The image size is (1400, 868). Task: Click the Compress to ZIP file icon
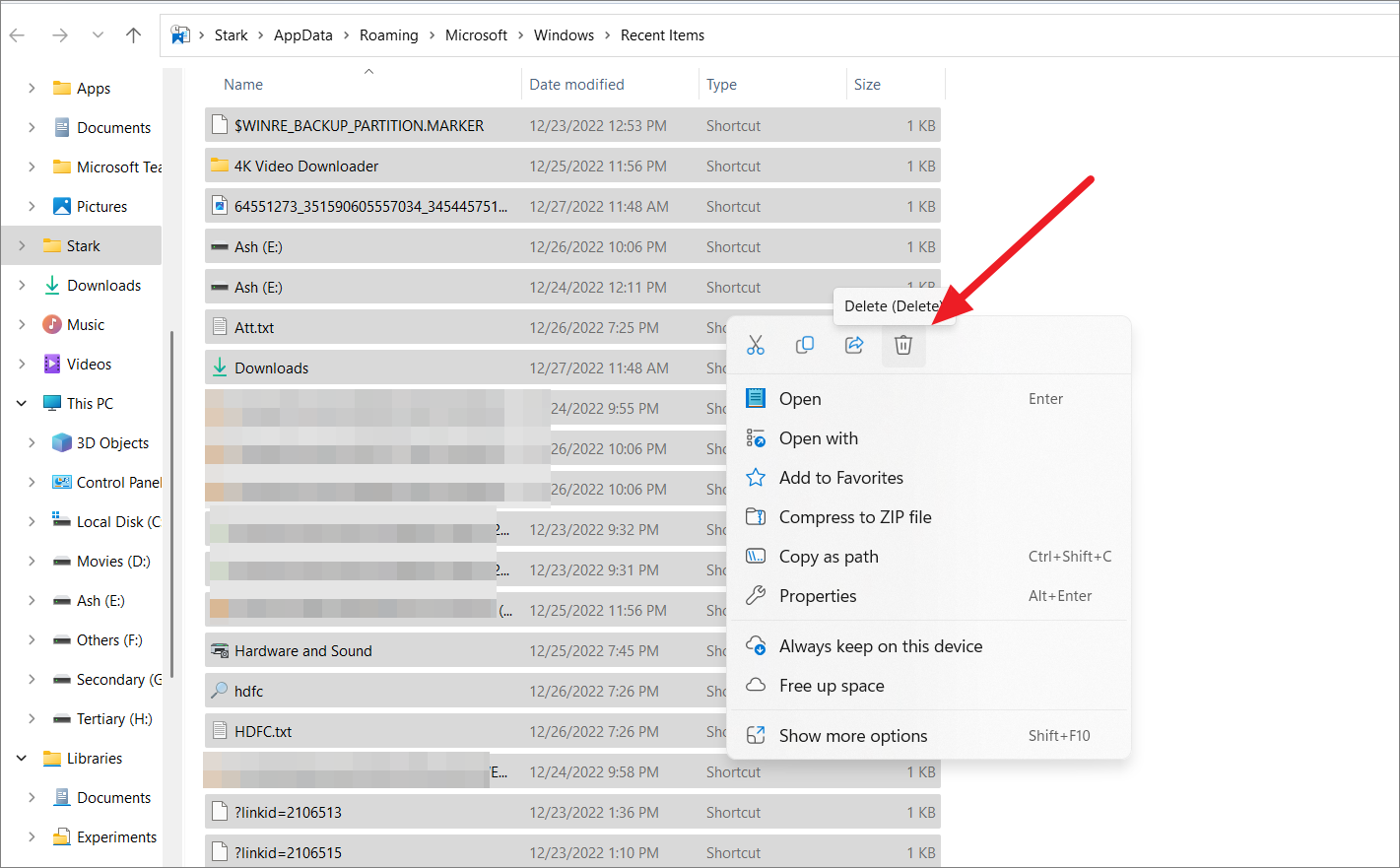click(x=755, y=516)
